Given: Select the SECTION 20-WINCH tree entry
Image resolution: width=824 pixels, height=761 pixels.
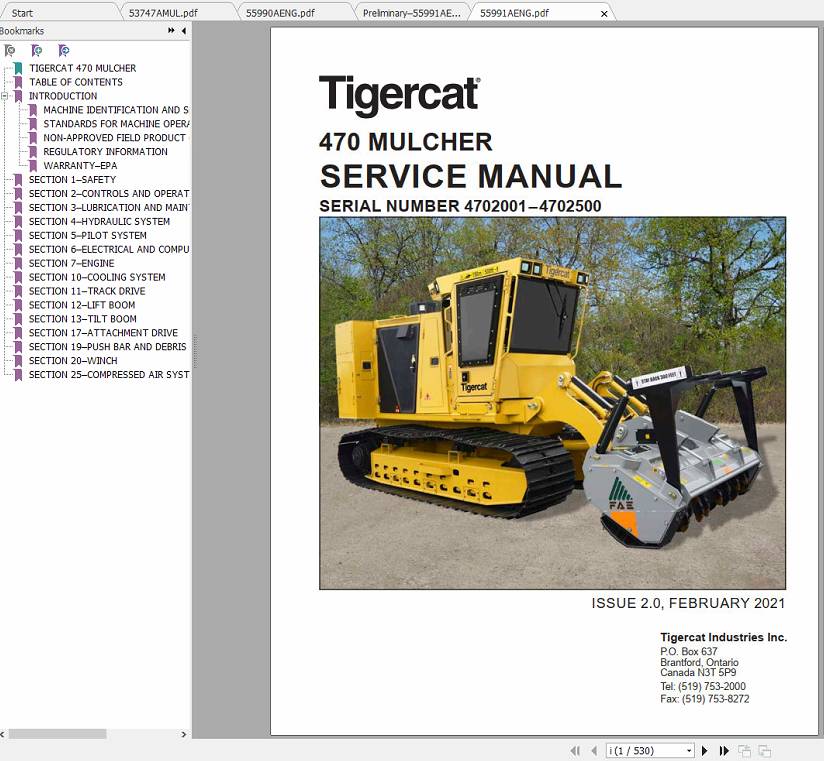Looking at the screenshot, I should tap(72, 360).
